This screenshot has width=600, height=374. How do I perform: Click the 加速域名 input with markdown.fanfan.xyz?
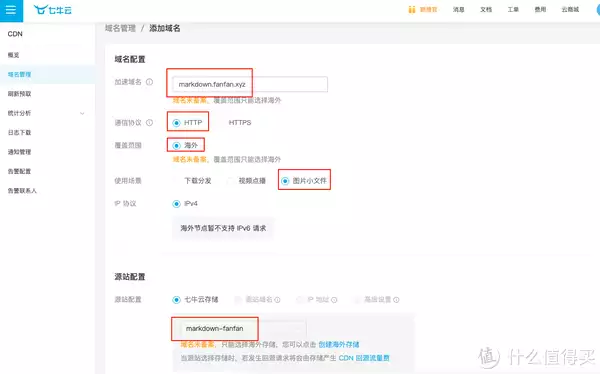tap(250, 84)
